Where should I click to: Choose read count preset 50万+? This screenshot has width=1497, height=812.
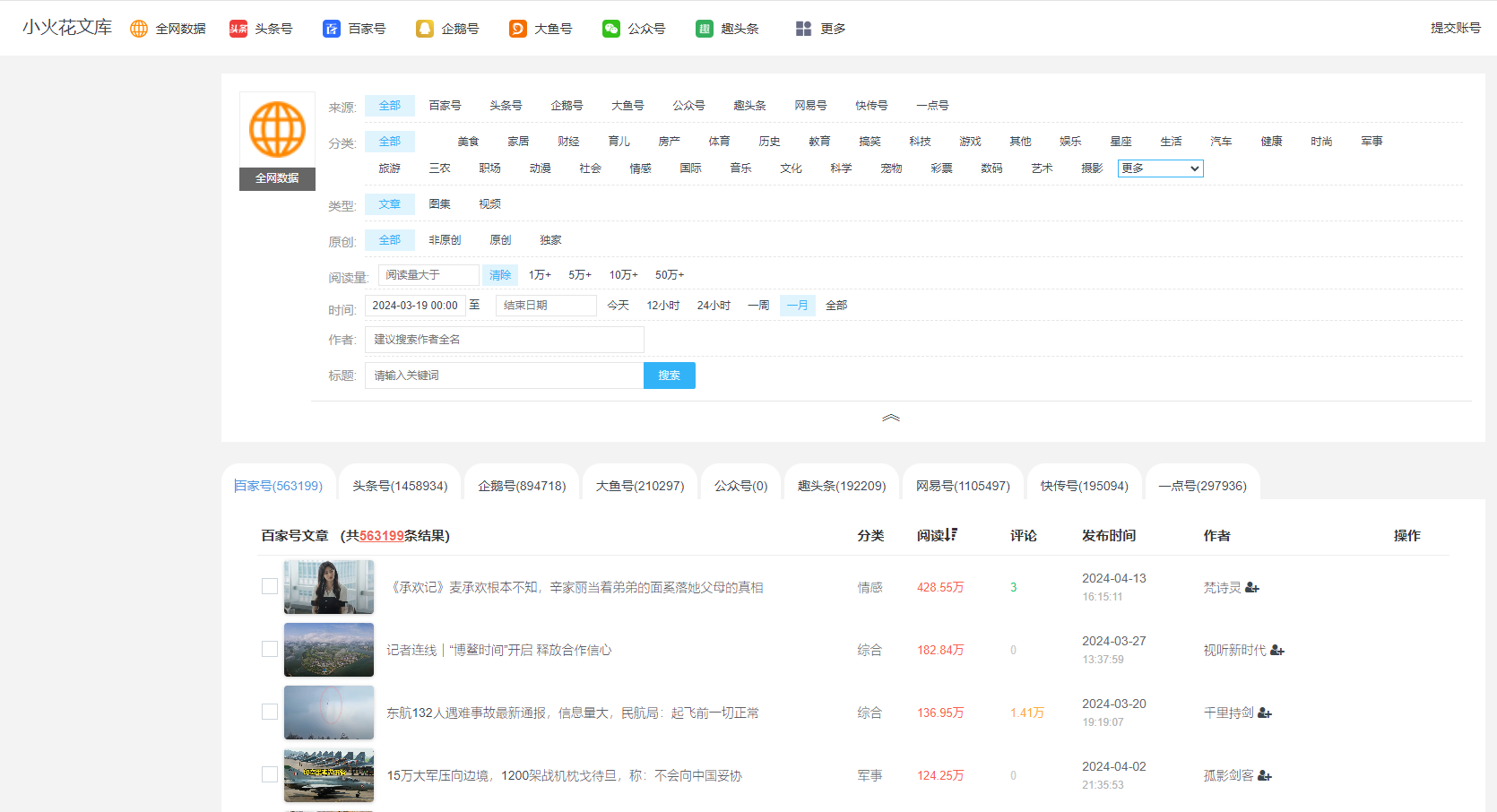[670, 275]
